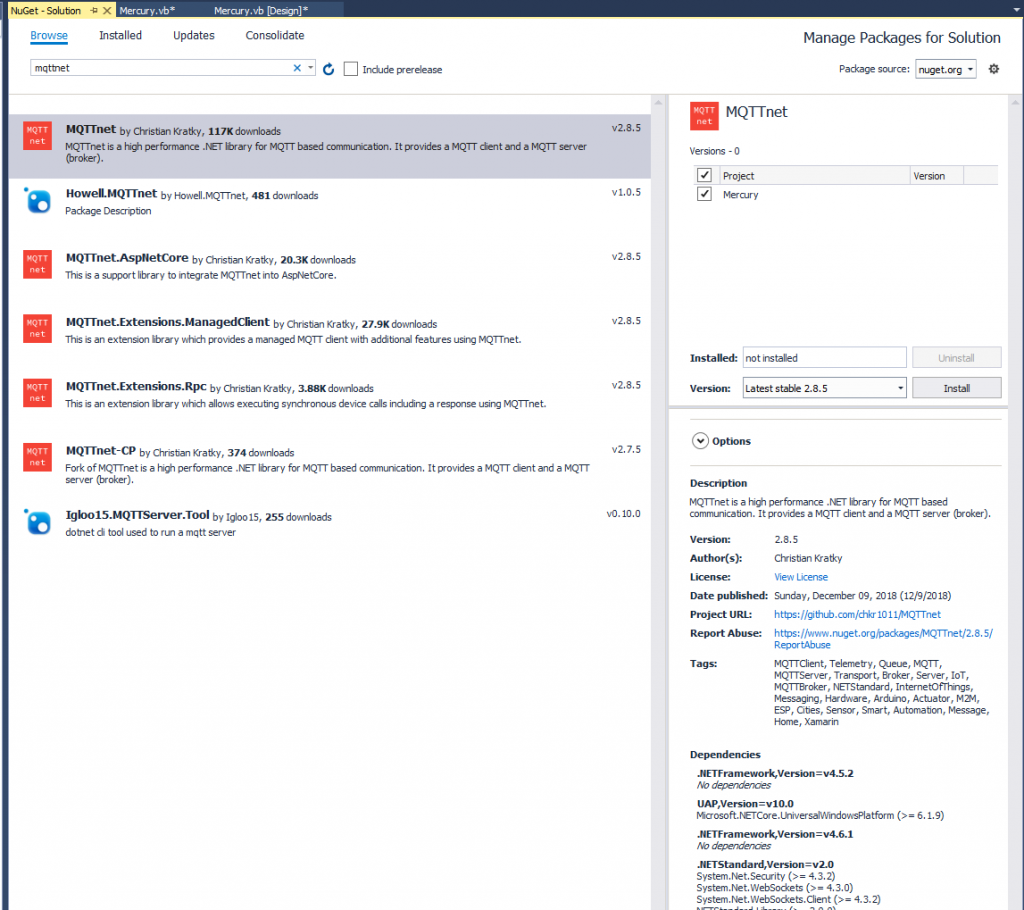Click the Christian Kratky author value in details
This screenshot has height=910, width=1024.
point(808,558)
